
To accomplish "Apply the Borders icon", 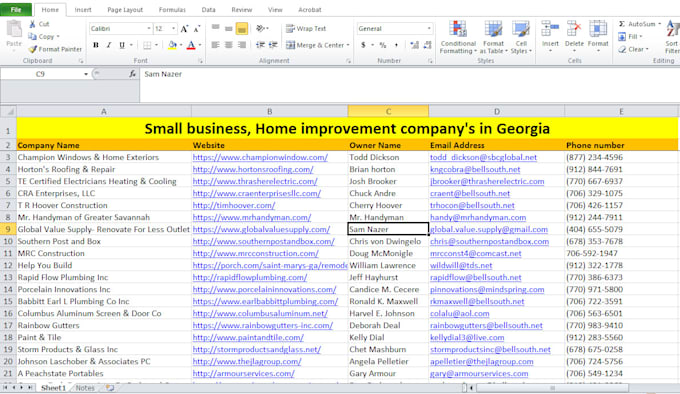I will [147, 45].
